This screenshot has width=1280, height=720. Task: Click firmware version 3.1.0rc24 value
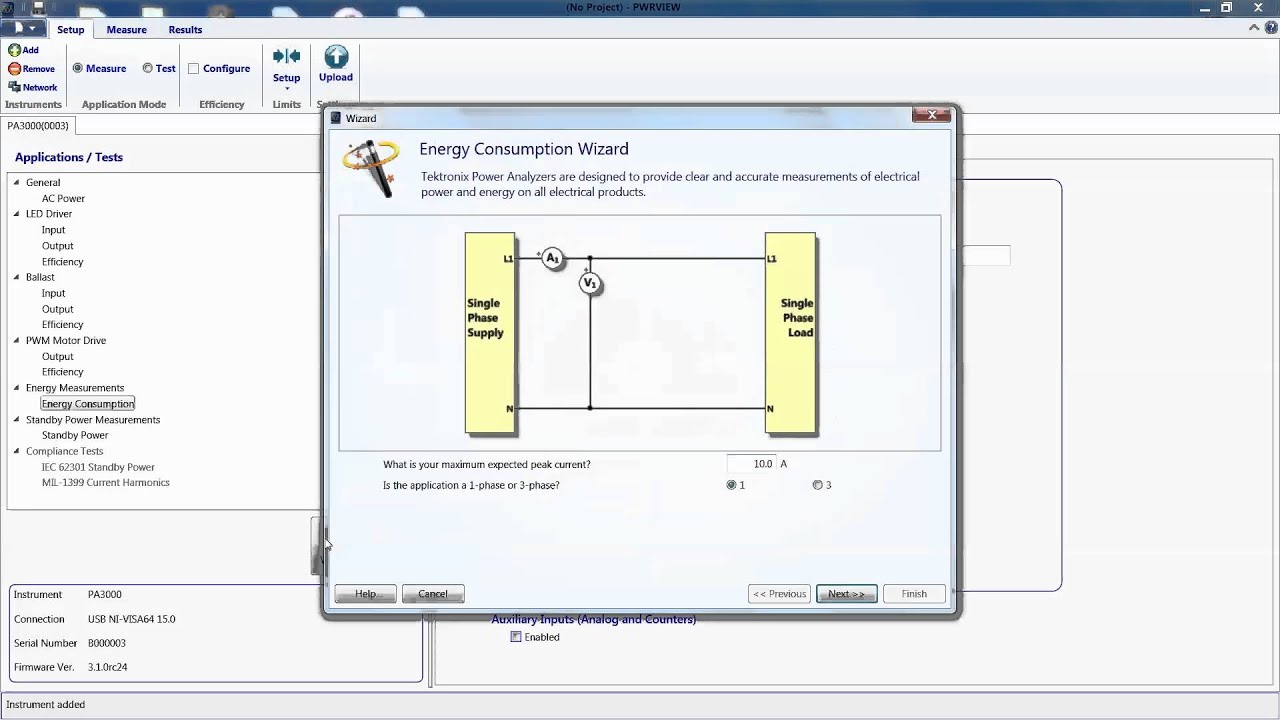tap(107, 667)
